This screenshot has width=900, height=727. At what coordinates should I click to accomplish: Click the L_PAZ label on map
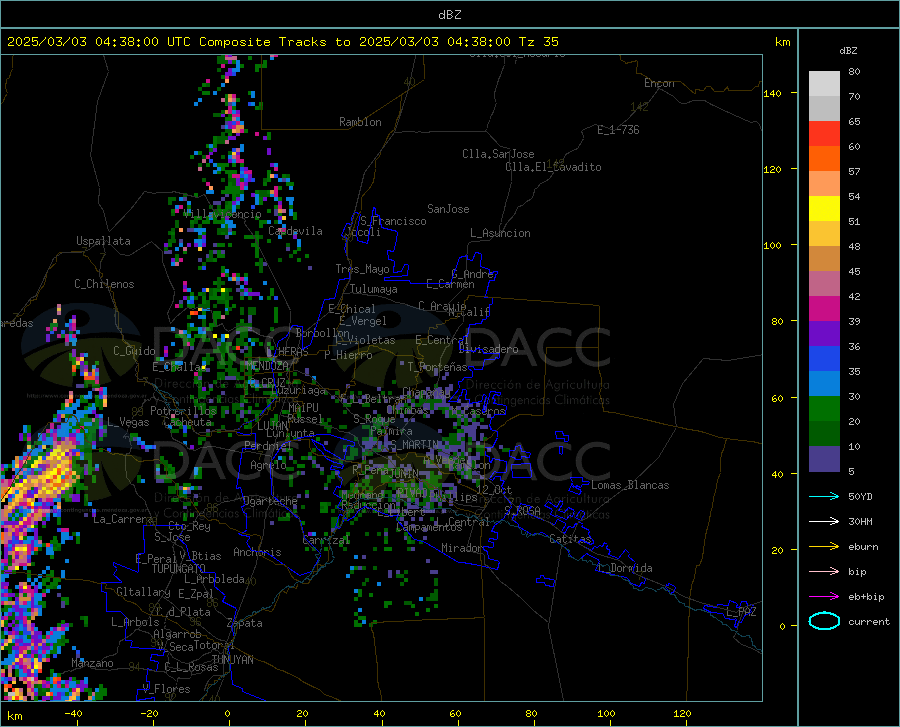tap(741, 612)
